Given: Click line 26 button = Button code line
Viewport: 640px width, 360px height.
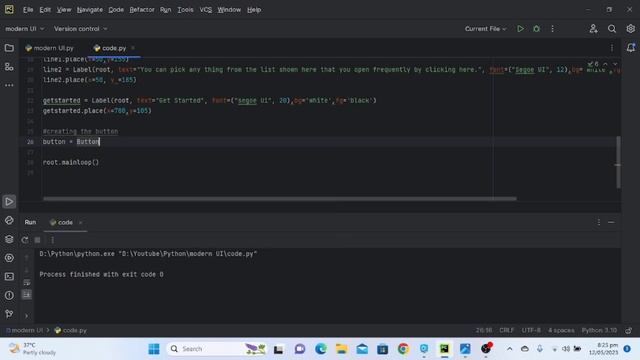Looking at the screenshot, I should 71,142.
